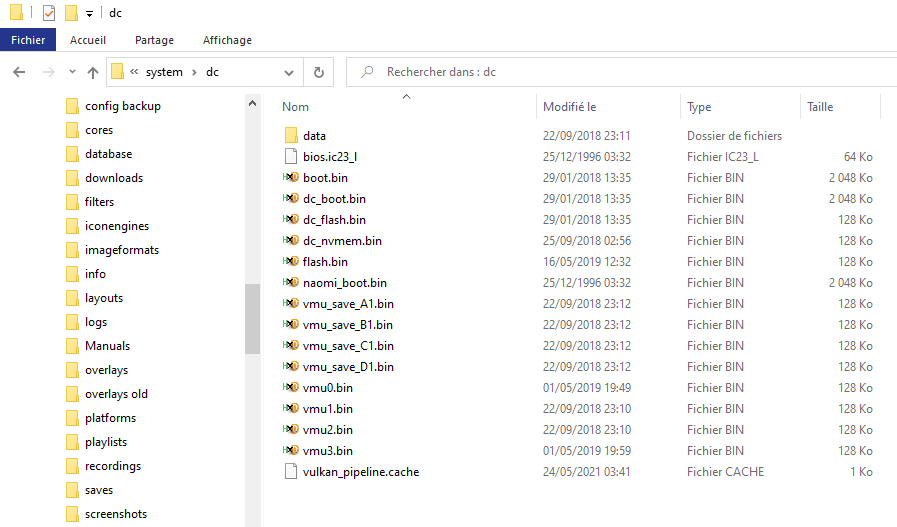Select the vmu_save_D1.bin file icon

[x=291, y=366]
